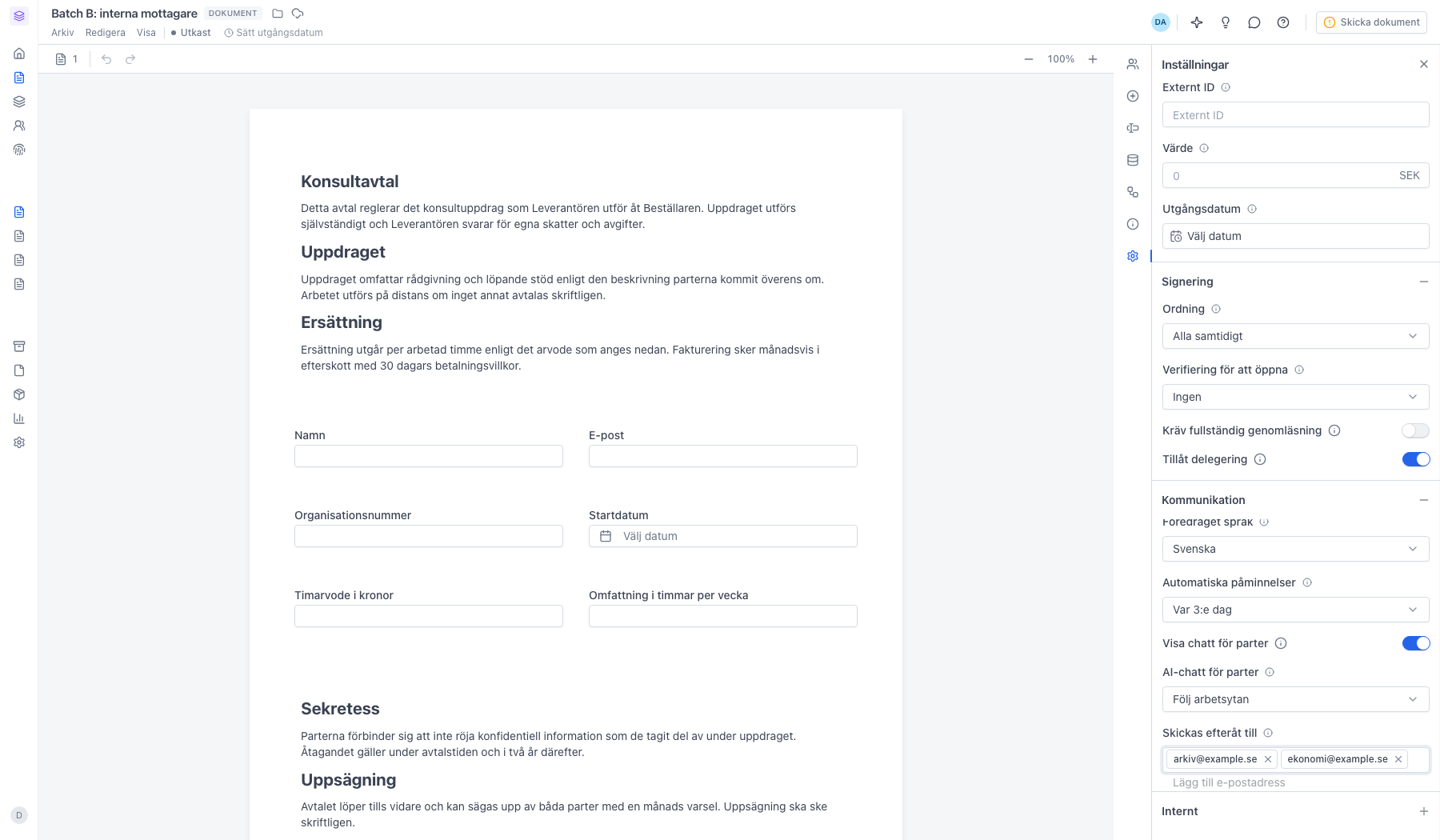Open the recipients people icon panel
The width and height of the screenshot is (1440, 840).
(x=1133, y=64)
